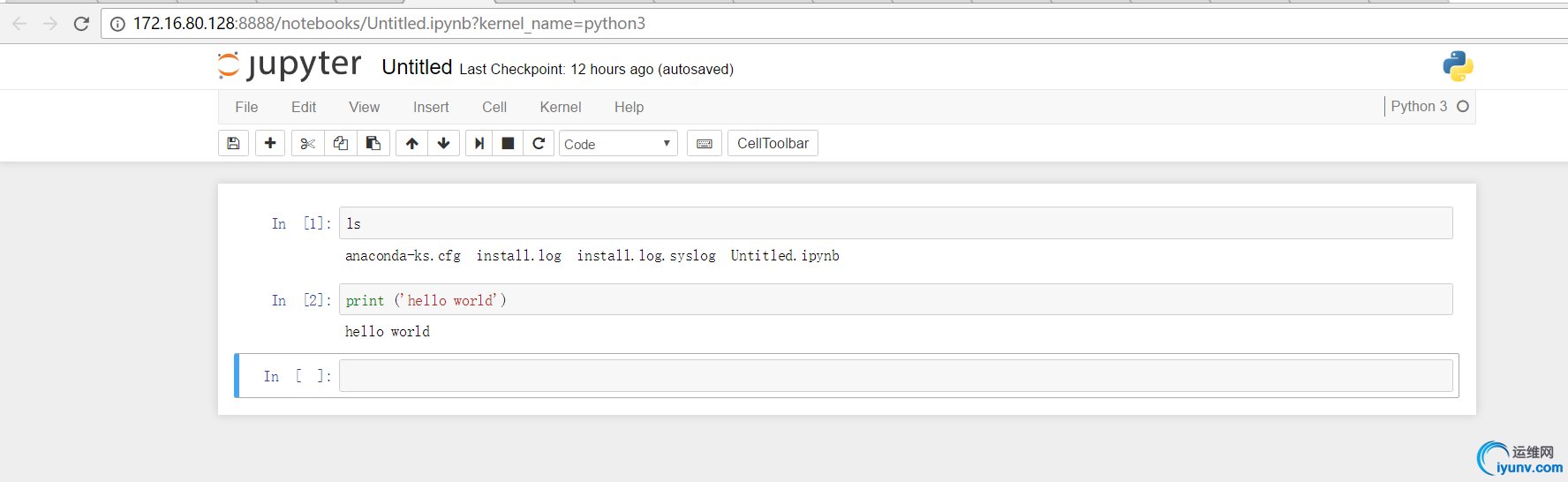The image size is (1568, 482).
Task: Copy selected cells icon
Action: click(341, 143)
